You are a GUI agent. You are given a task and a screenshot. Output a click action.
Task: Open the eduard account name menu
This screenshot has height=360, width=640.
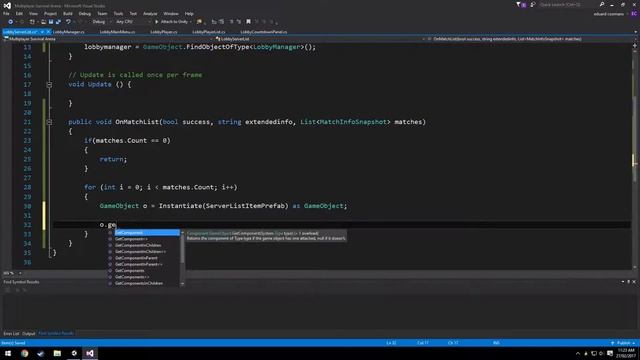point(608,14)
